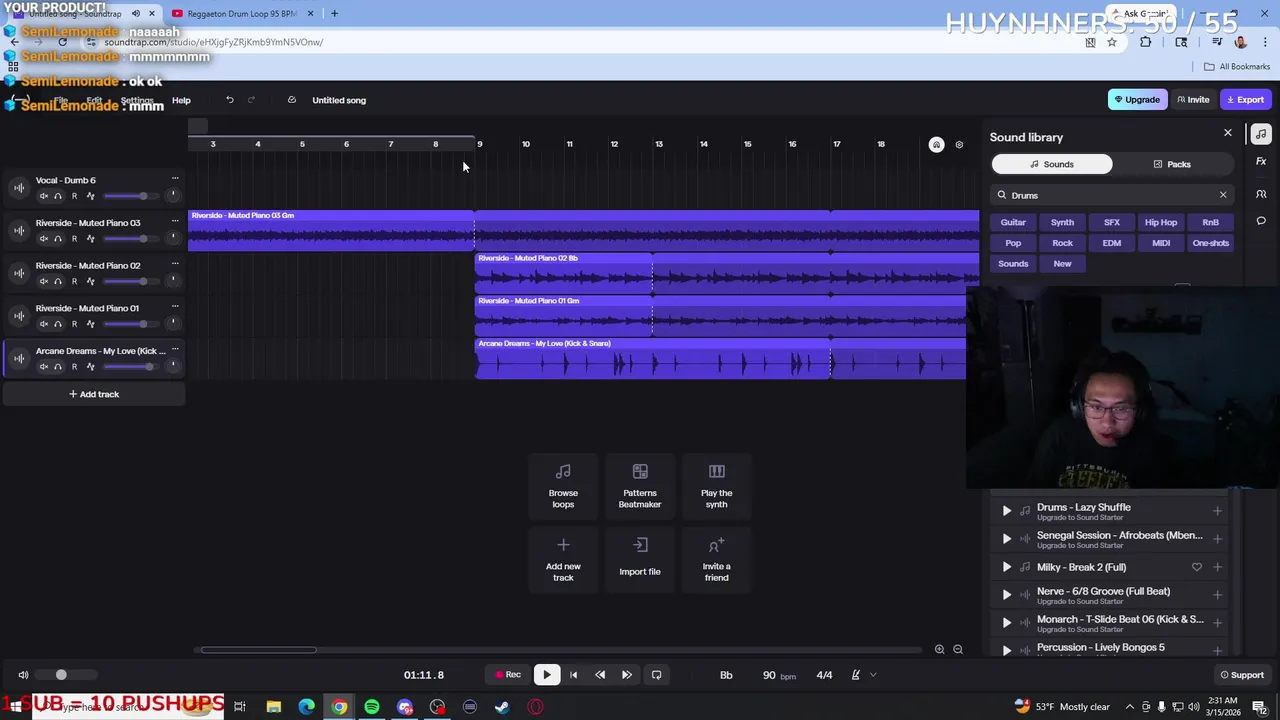Mute the Vocal - Dumb 6 track
Viewport: 1280px width, 720px height.
(43, 196)
